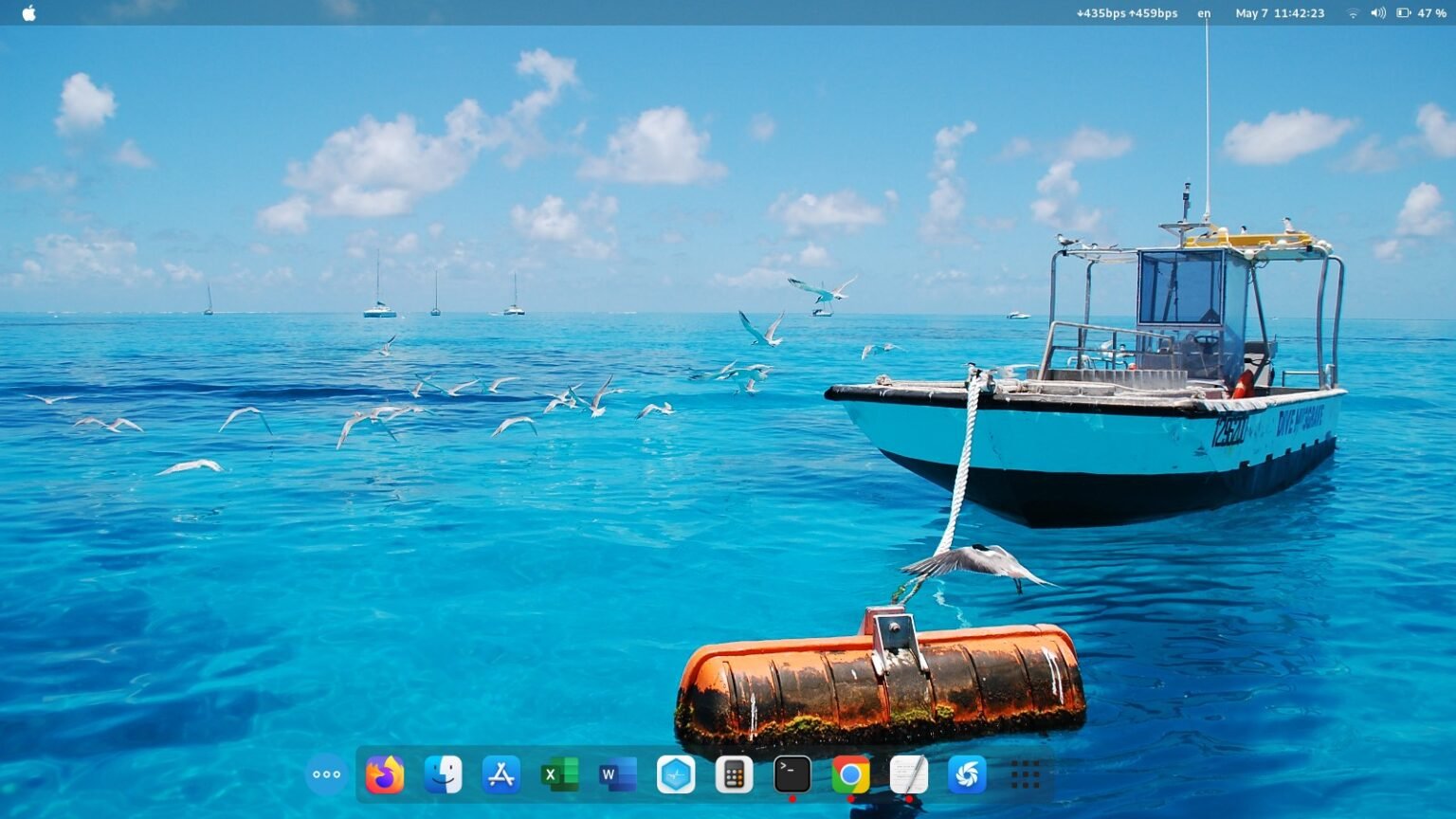Click the clock showing May 7 11:42:23
Image resolution: width=1456 pixels, height=819 pixels.
(x=1281, y=13)
